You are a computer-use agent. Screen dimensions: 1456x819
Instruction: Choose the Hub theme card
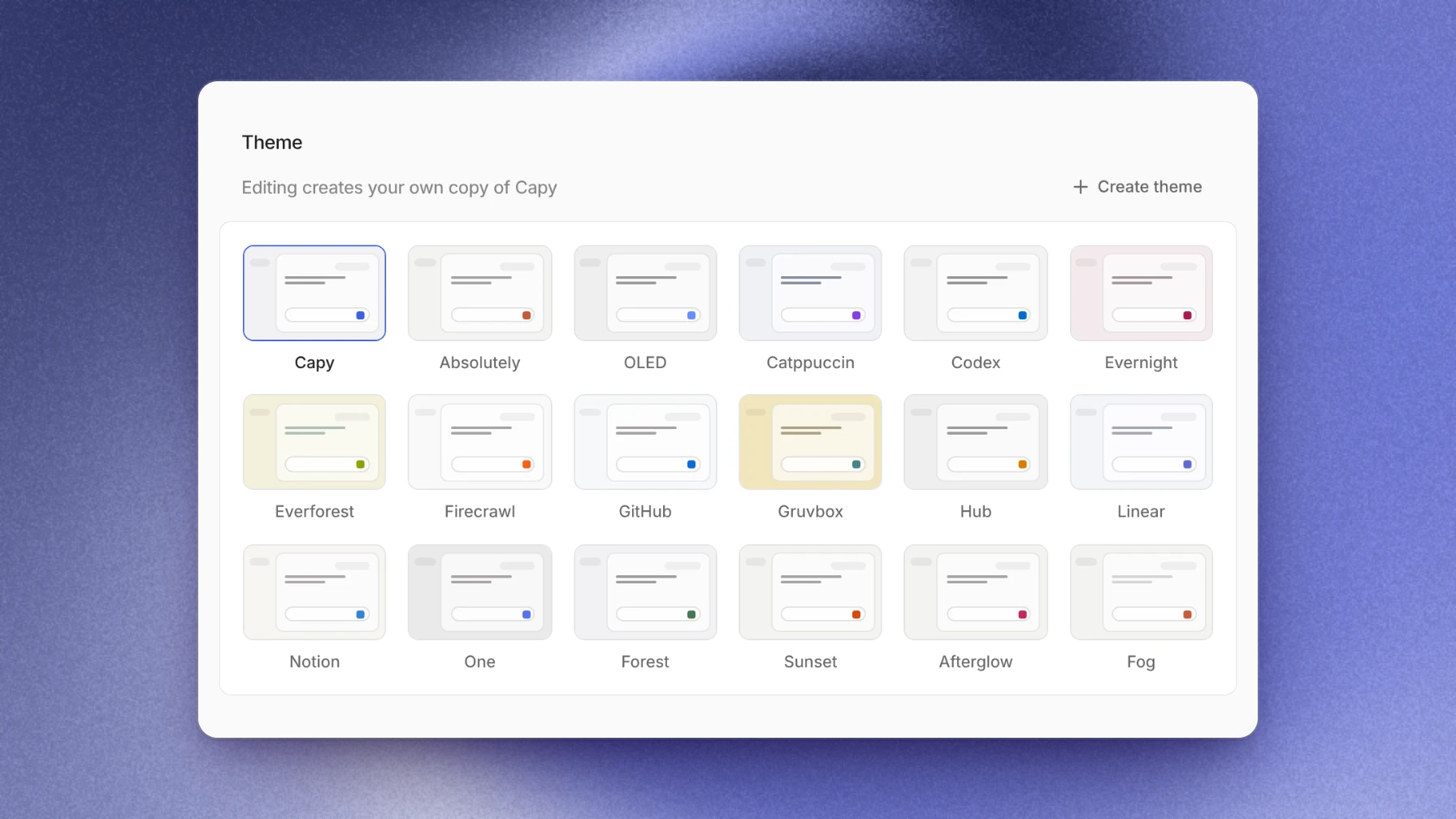click(976, 442)
